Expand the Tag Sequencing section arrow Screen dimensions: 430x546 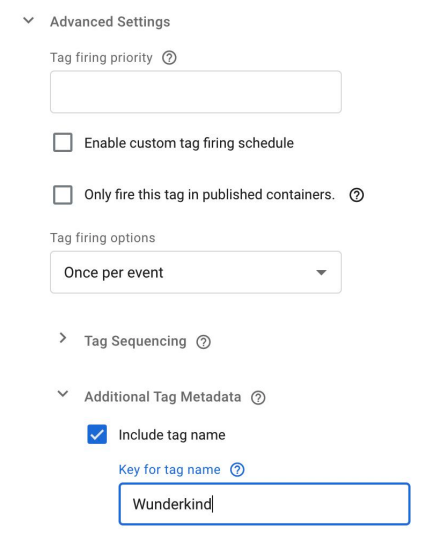pos(63,338)
